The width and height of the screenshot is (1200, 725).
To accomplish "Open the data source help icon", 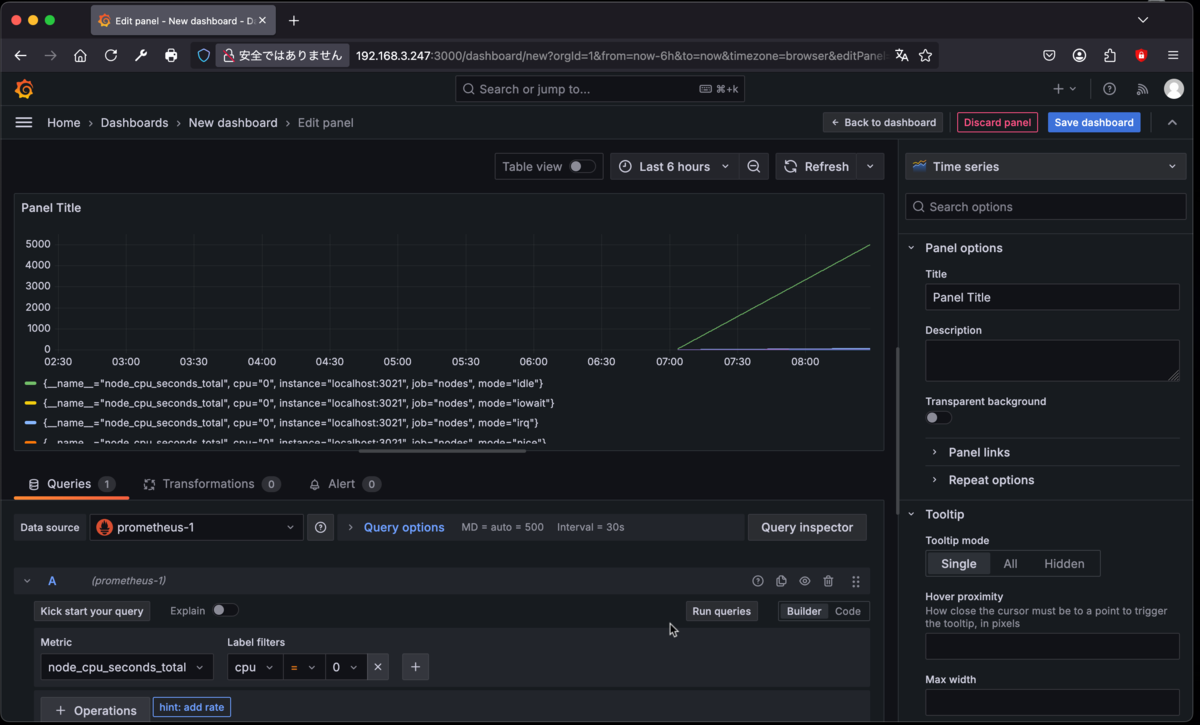I will [x=320, y=527].
